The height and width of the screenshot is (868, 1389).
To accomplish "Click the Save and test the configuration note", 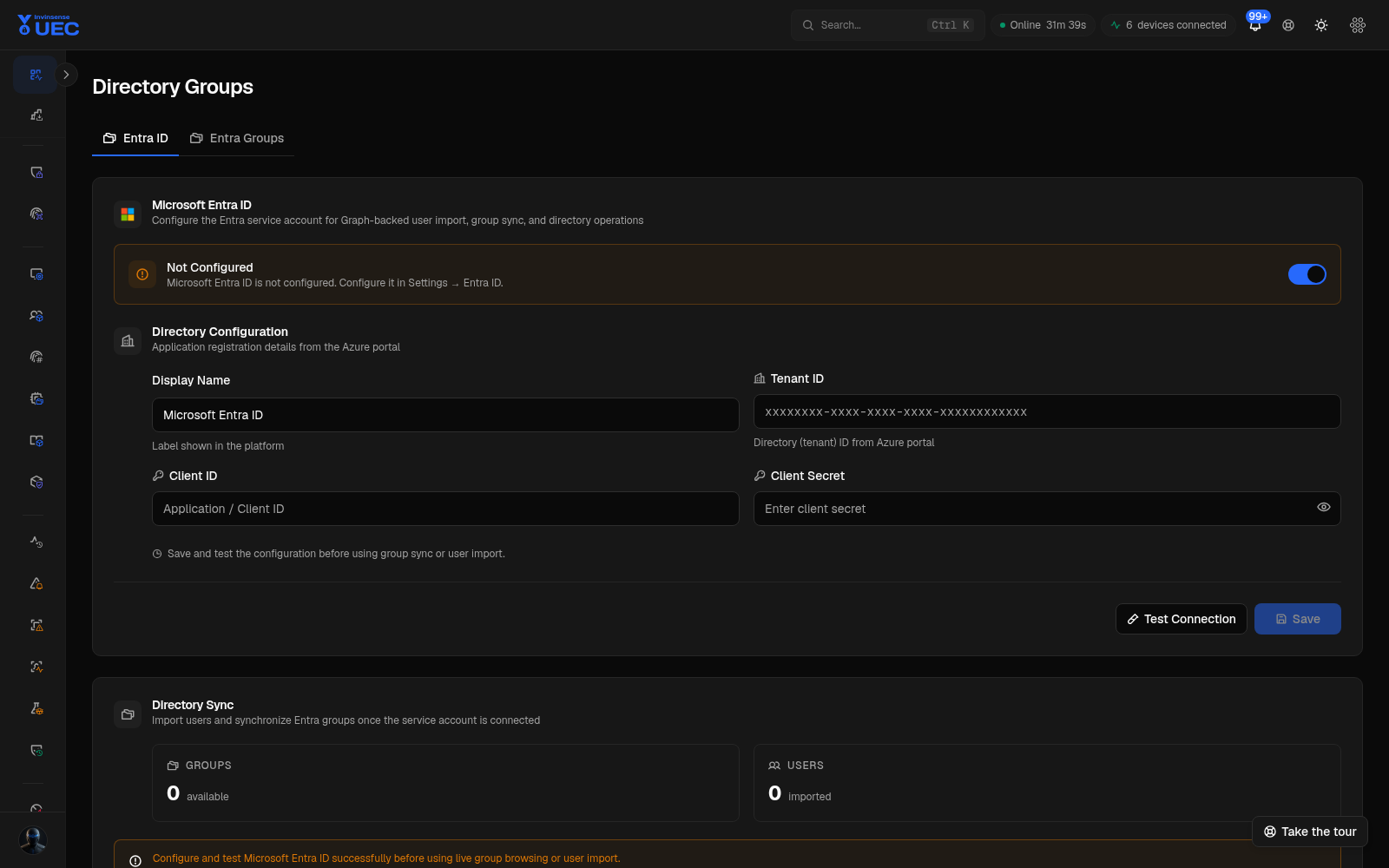I will click(336, 554).
